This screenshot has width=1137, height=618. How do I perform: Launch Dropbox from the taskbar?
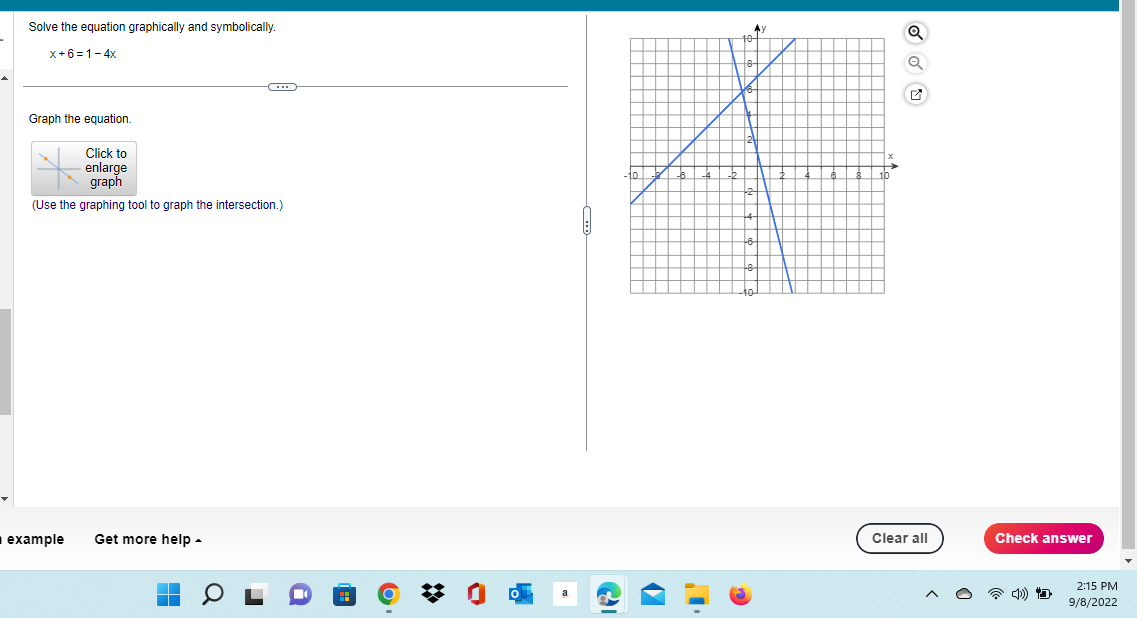point(432,594)
